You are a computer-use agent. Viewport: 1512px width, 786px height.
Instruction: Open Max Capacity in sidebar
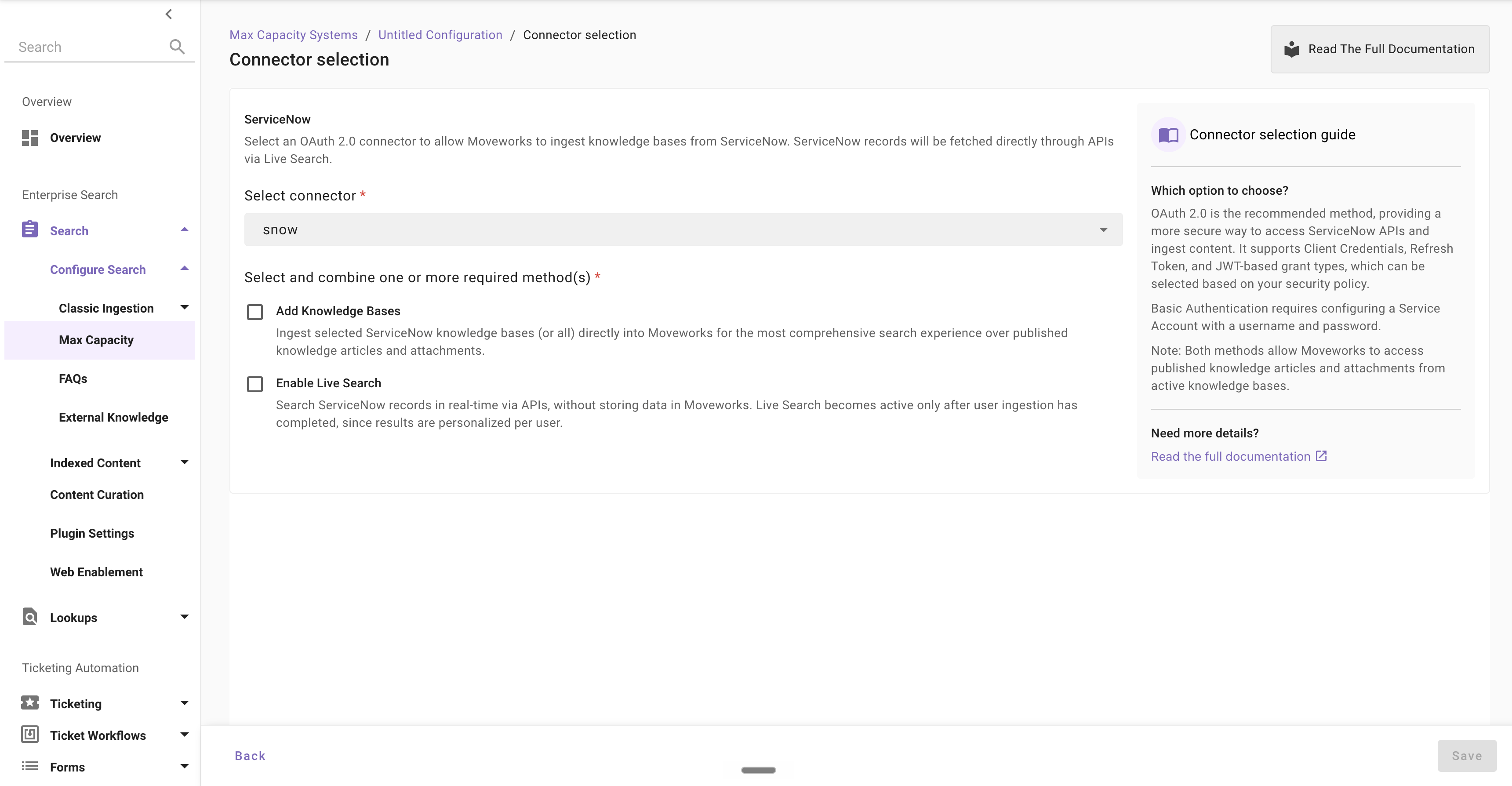point(100,340)
